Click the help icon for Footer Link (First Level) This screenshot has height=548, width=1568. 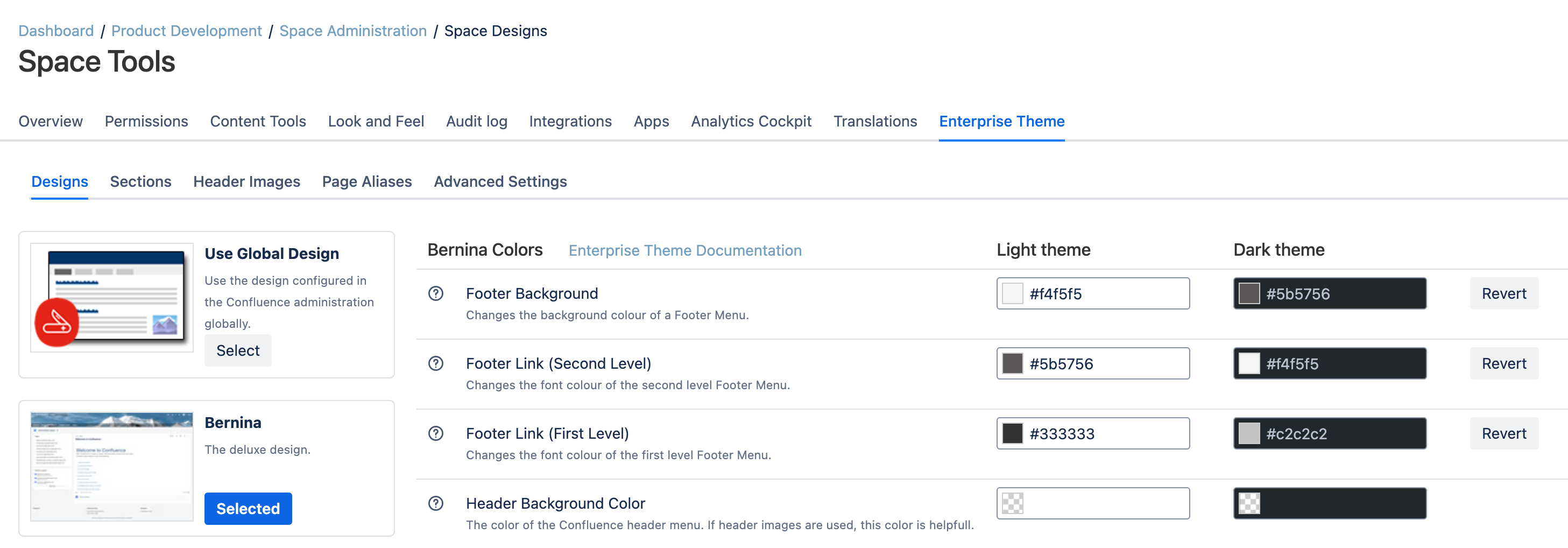click(x=435, y=433)
